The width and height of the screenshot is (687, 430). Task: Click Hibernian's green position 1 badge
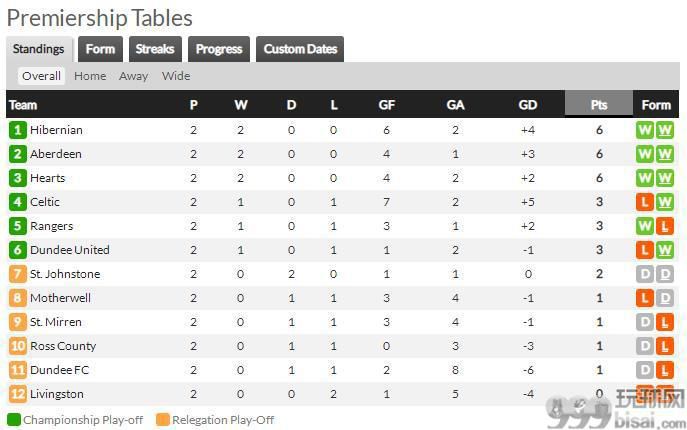(18, 130)
